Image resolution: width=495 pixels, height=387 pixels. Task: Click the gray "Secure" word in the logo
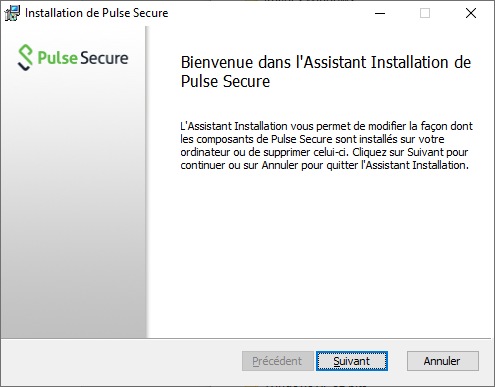click(104, 58)
